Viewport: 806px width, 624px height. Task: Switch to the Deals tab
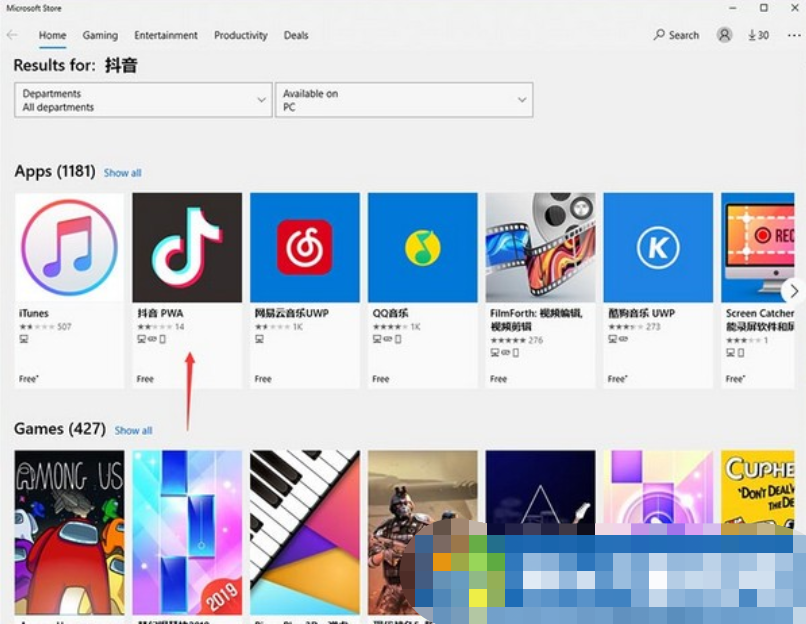(x=296, y=35)
